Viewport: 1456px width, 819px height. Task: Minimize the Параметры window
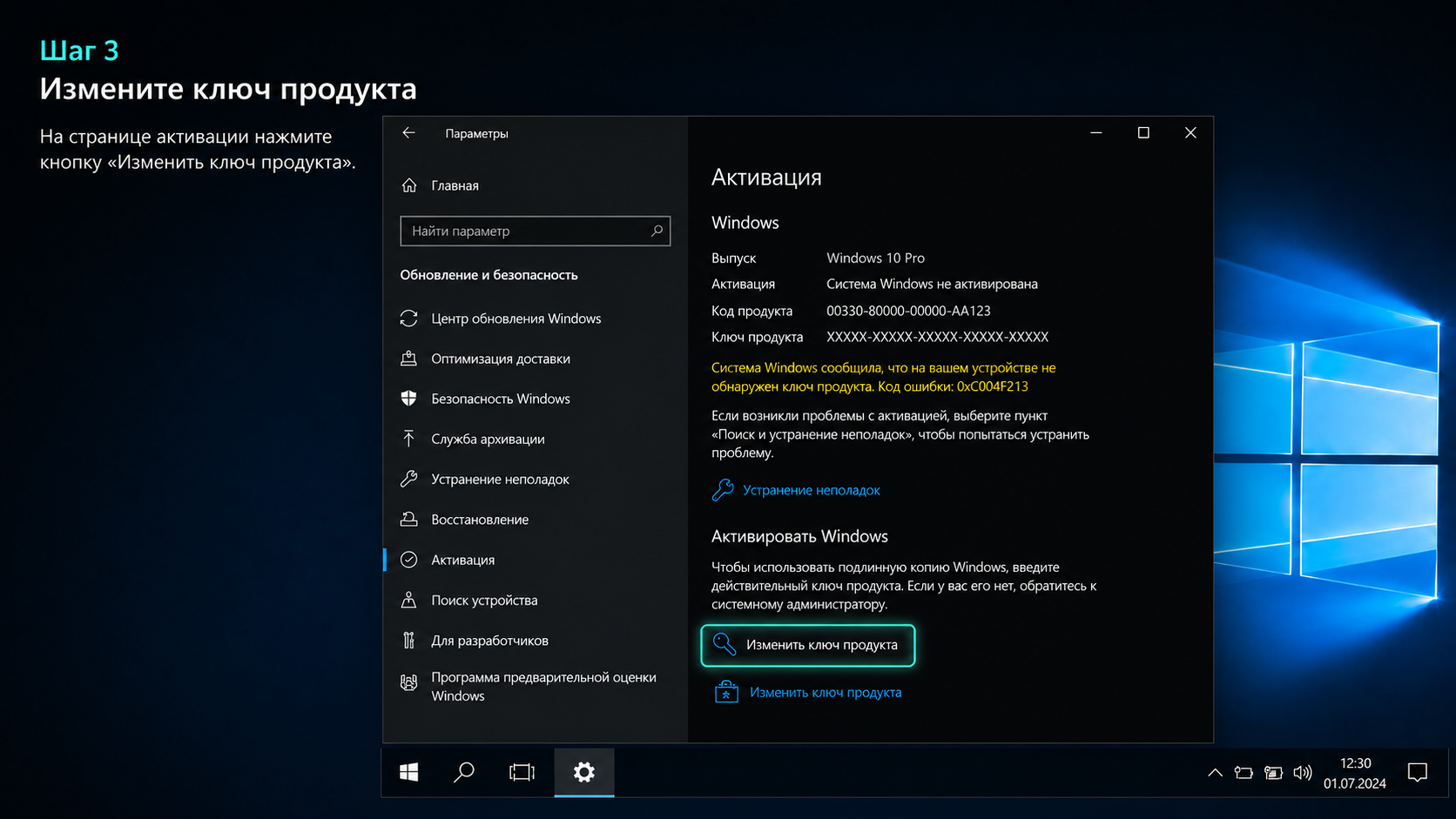pyautogui.click(x=1096, y=133)
